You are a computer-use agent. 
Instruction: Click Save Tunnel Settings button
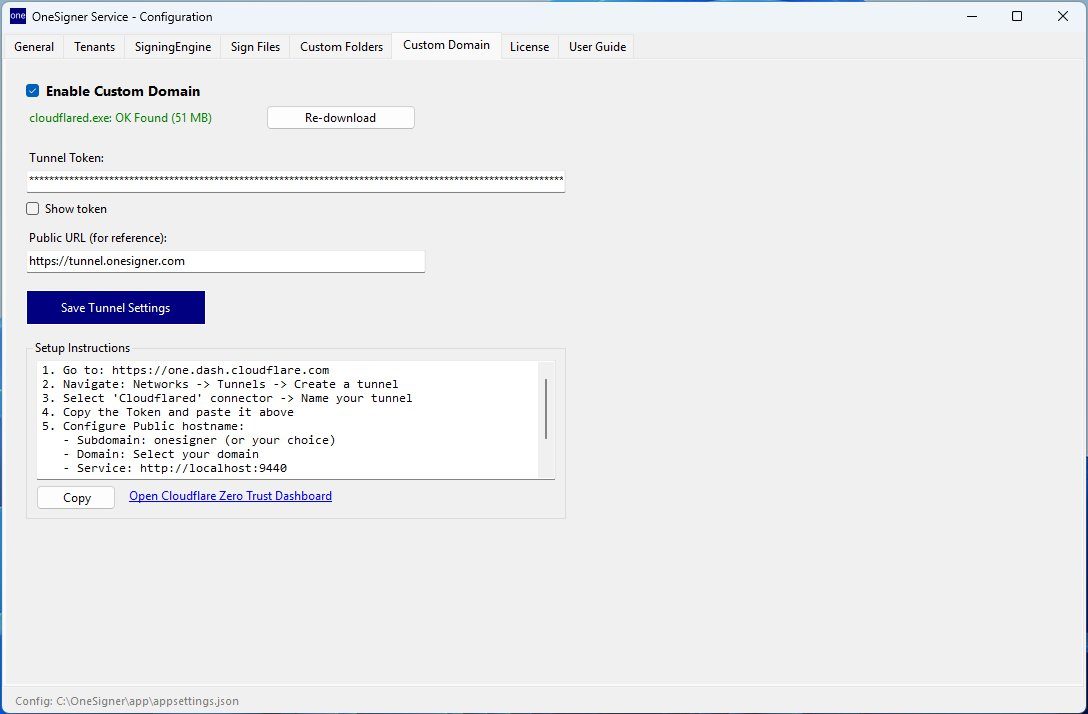click(116, 307)
